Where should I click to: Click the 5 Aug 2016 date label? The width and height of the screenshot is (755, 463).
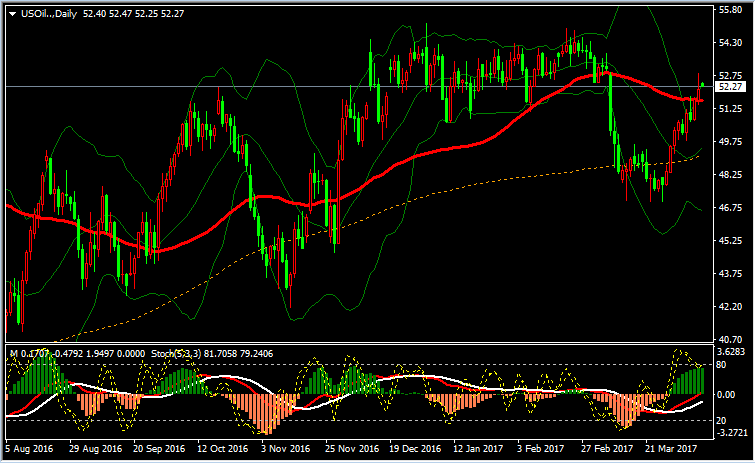(x=29, y=449)
